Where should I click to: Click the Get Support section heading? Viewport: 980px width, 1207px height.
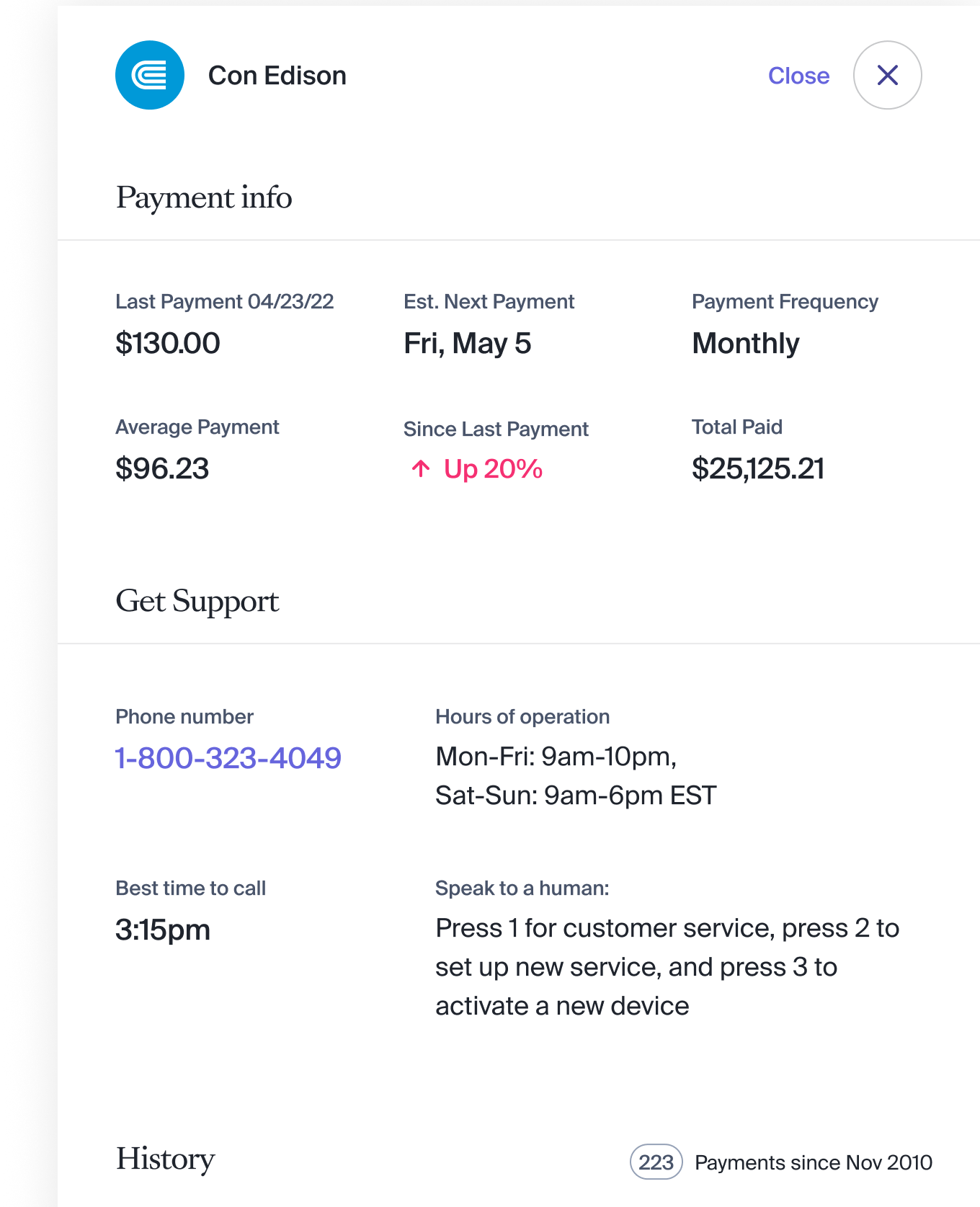pyautogui.click(x=197, y=601)
